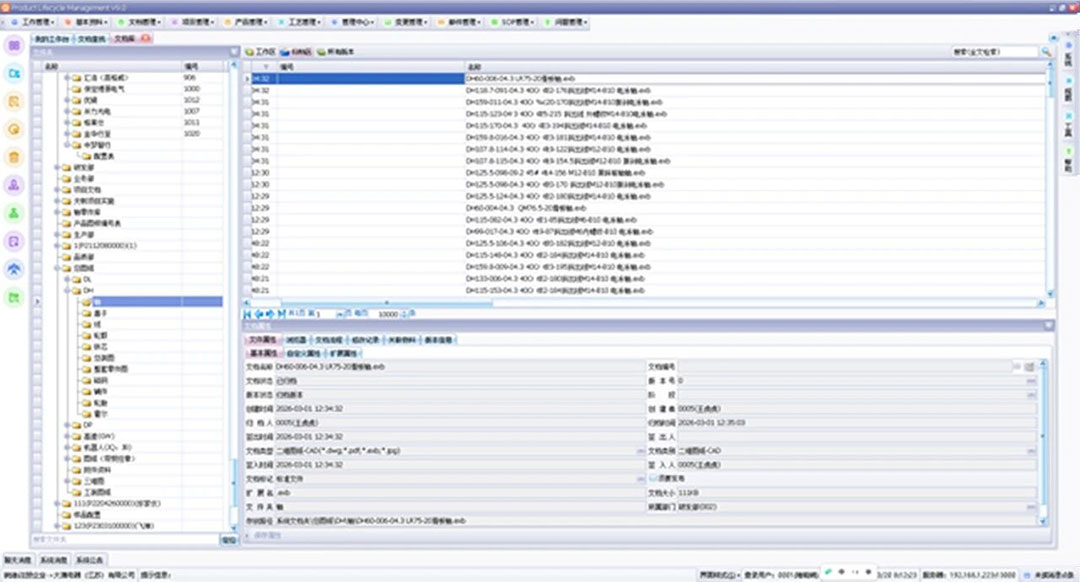1080x582 pixels.
Task: Select row DH60-004-04.3 QM76.5-20 in file list
Action: coord(647,208)
